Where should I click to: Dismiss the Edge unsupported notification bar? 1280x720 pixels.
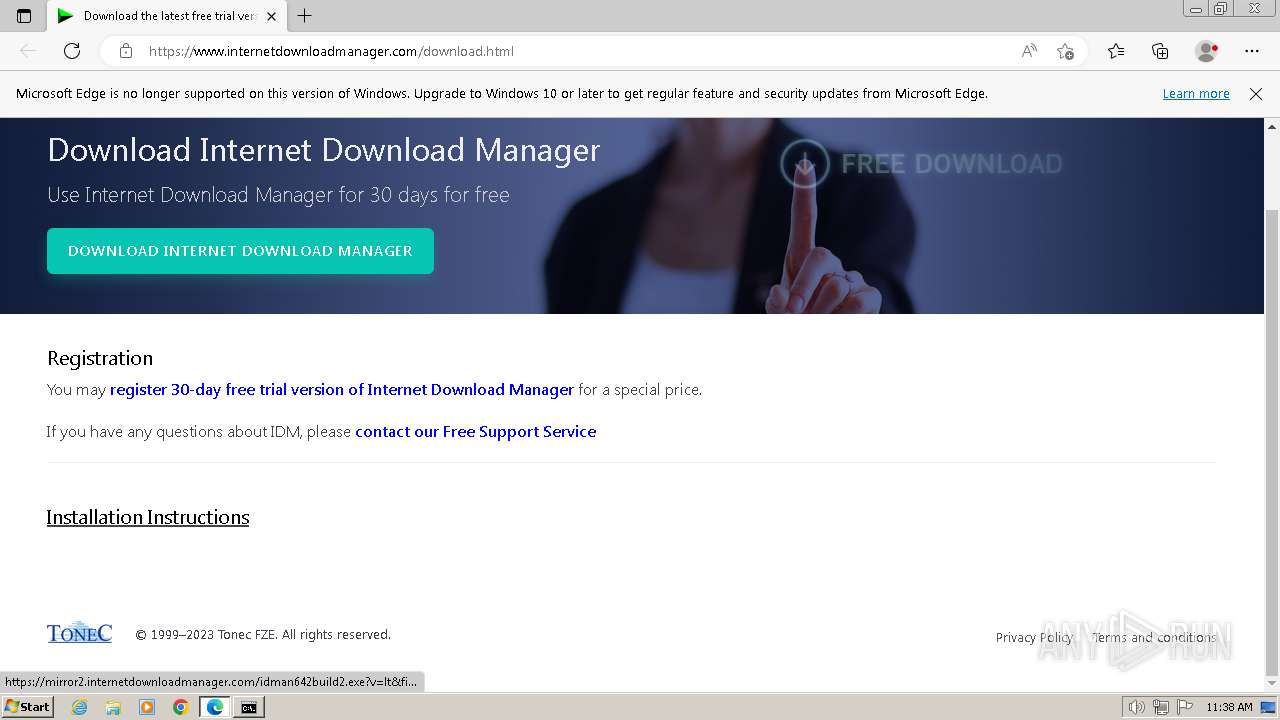point(1256,93)
